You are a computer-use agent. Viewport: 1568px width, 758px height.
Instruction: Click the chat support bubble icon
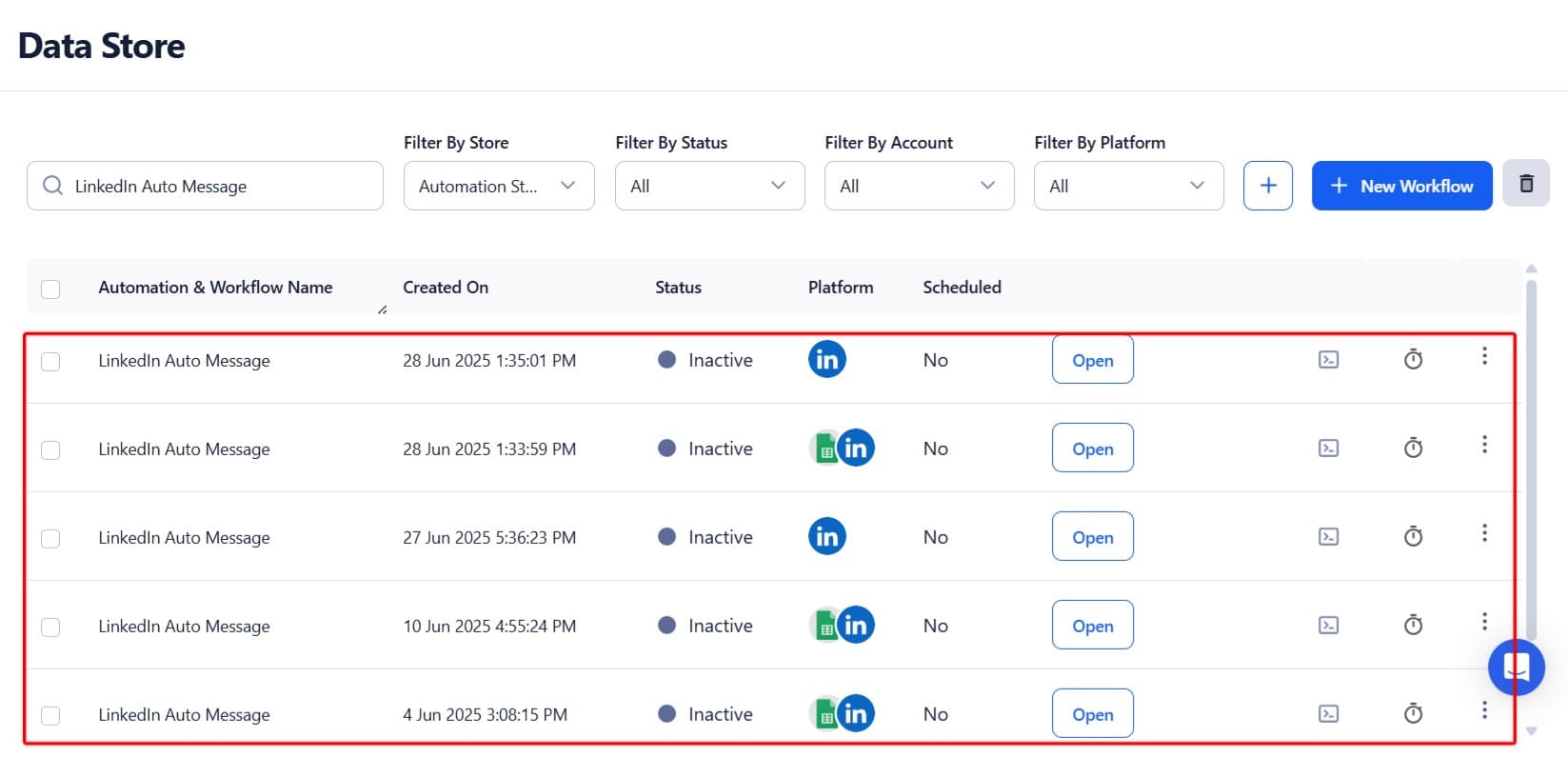(x=1516, y=668)
